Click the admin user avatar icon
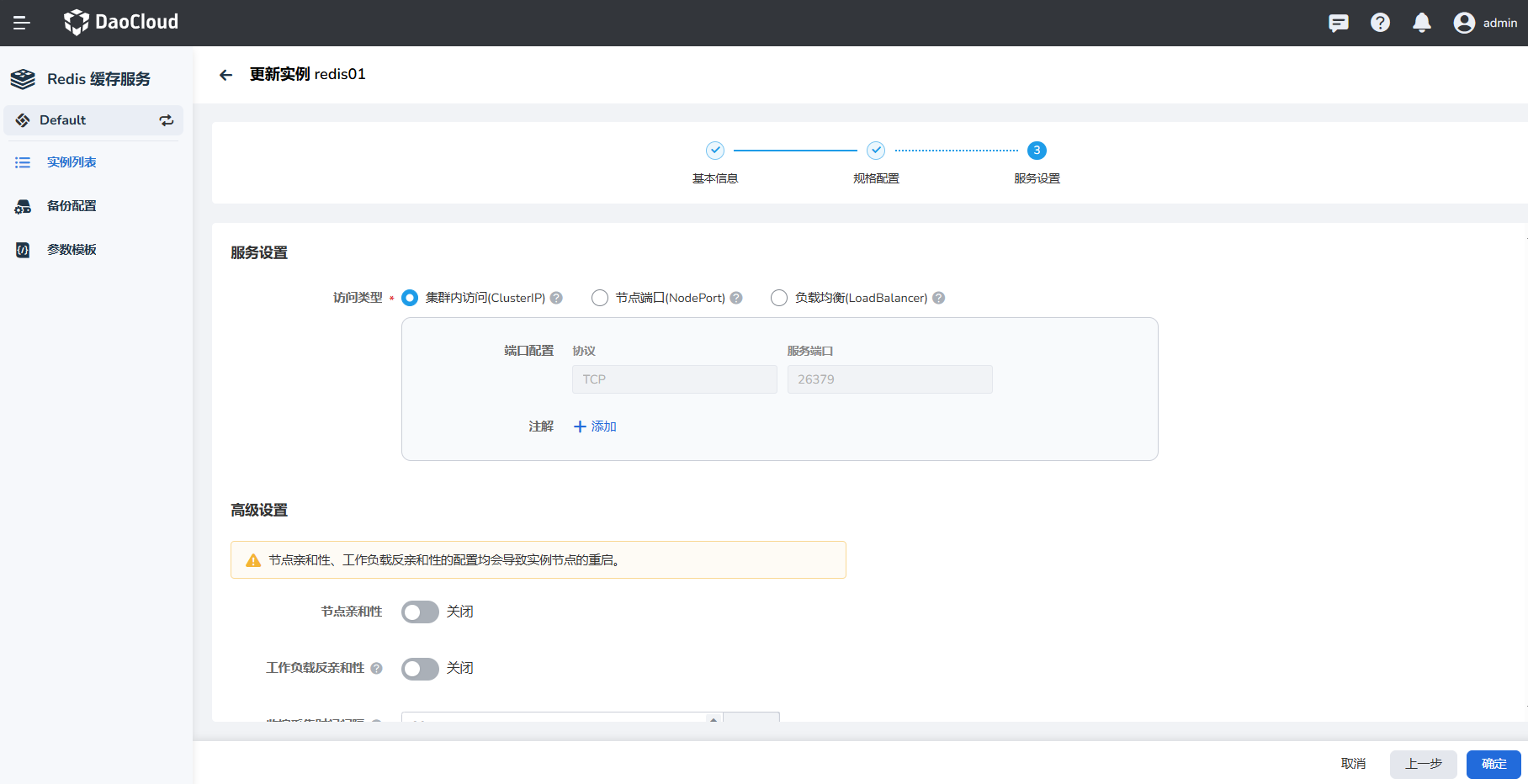This screenshot has width=1528, height=784. click(1464, 23)
